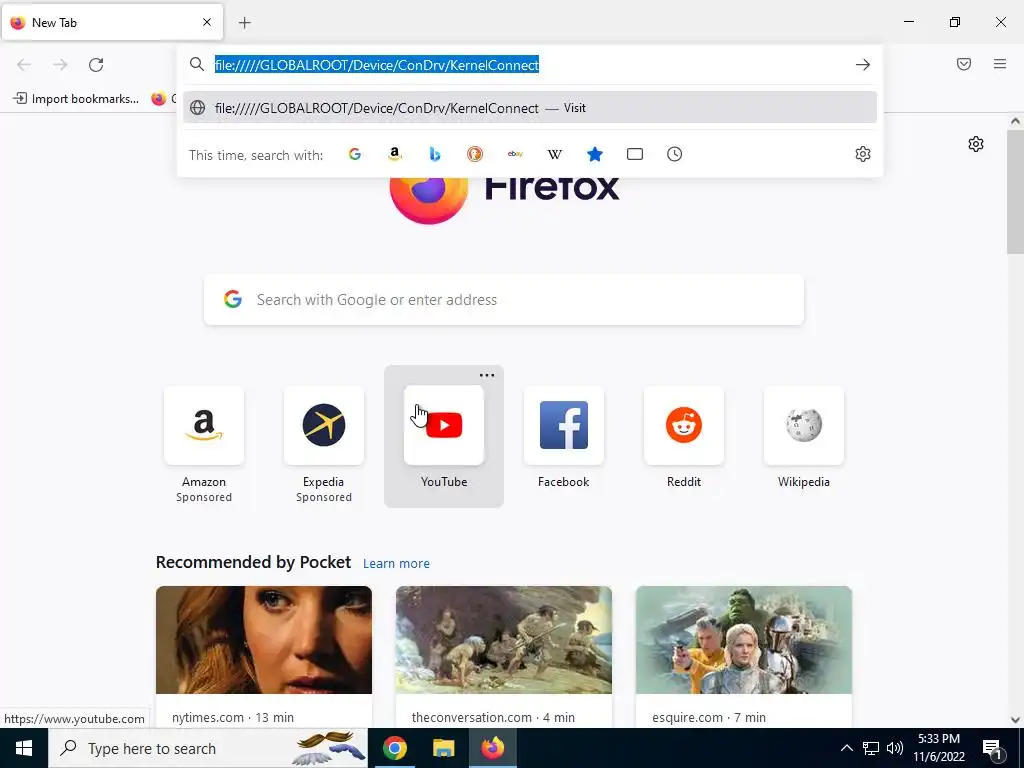
Task: Open YouTube tile's three-dot menu
Action: tap(487, 376)
